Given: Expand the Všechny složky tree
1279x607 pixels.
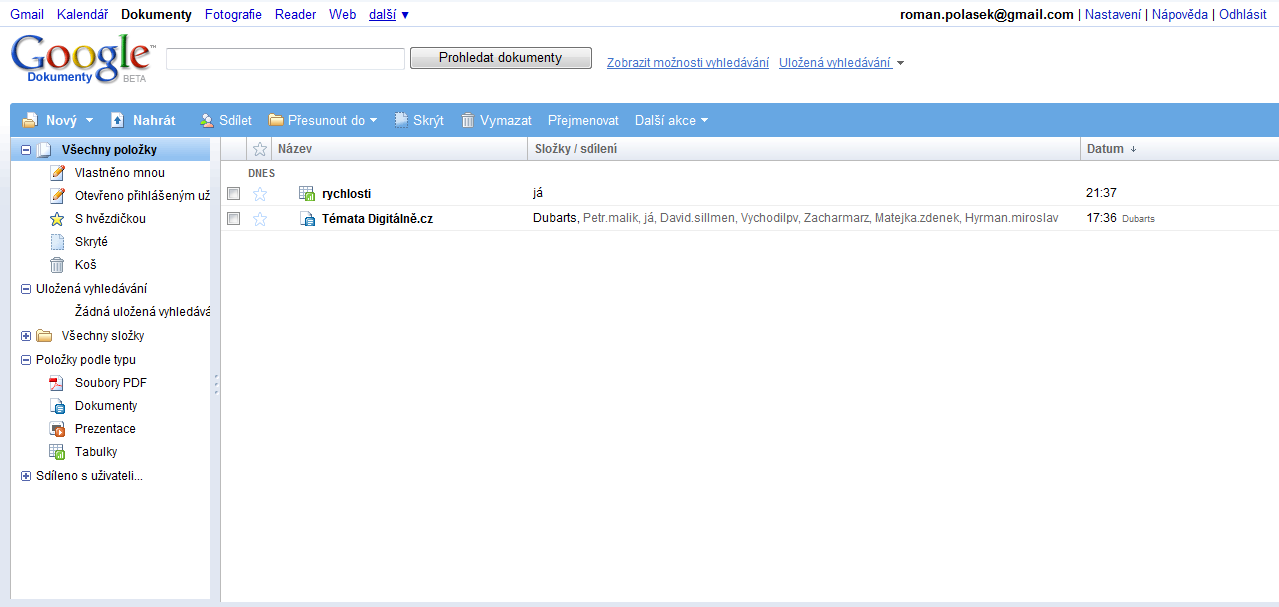Looking at the screenshot, I should (26, 336).
